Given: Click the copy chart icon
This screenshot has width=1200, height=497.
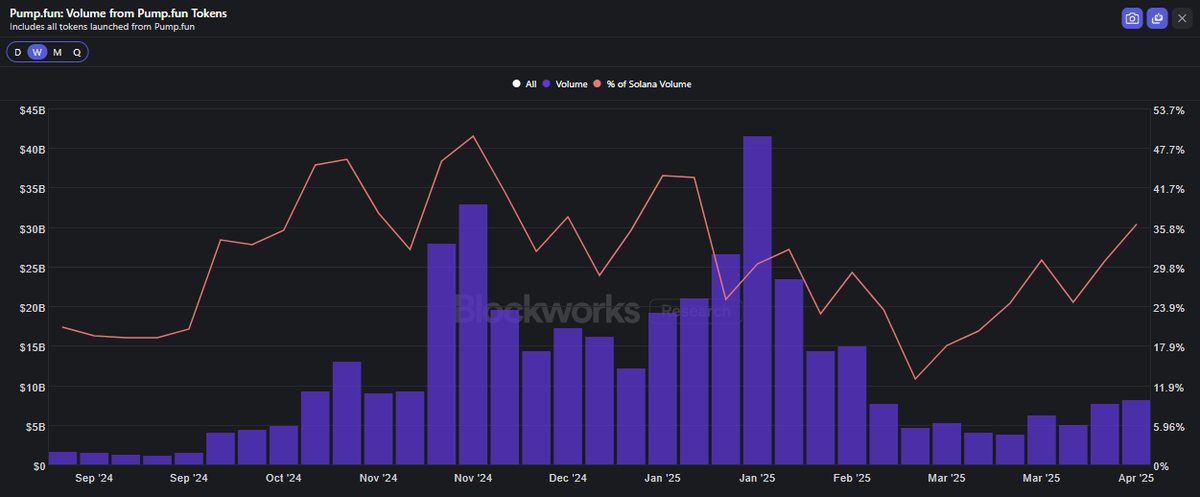Looking at the screenshot, I should point(1157,18).
